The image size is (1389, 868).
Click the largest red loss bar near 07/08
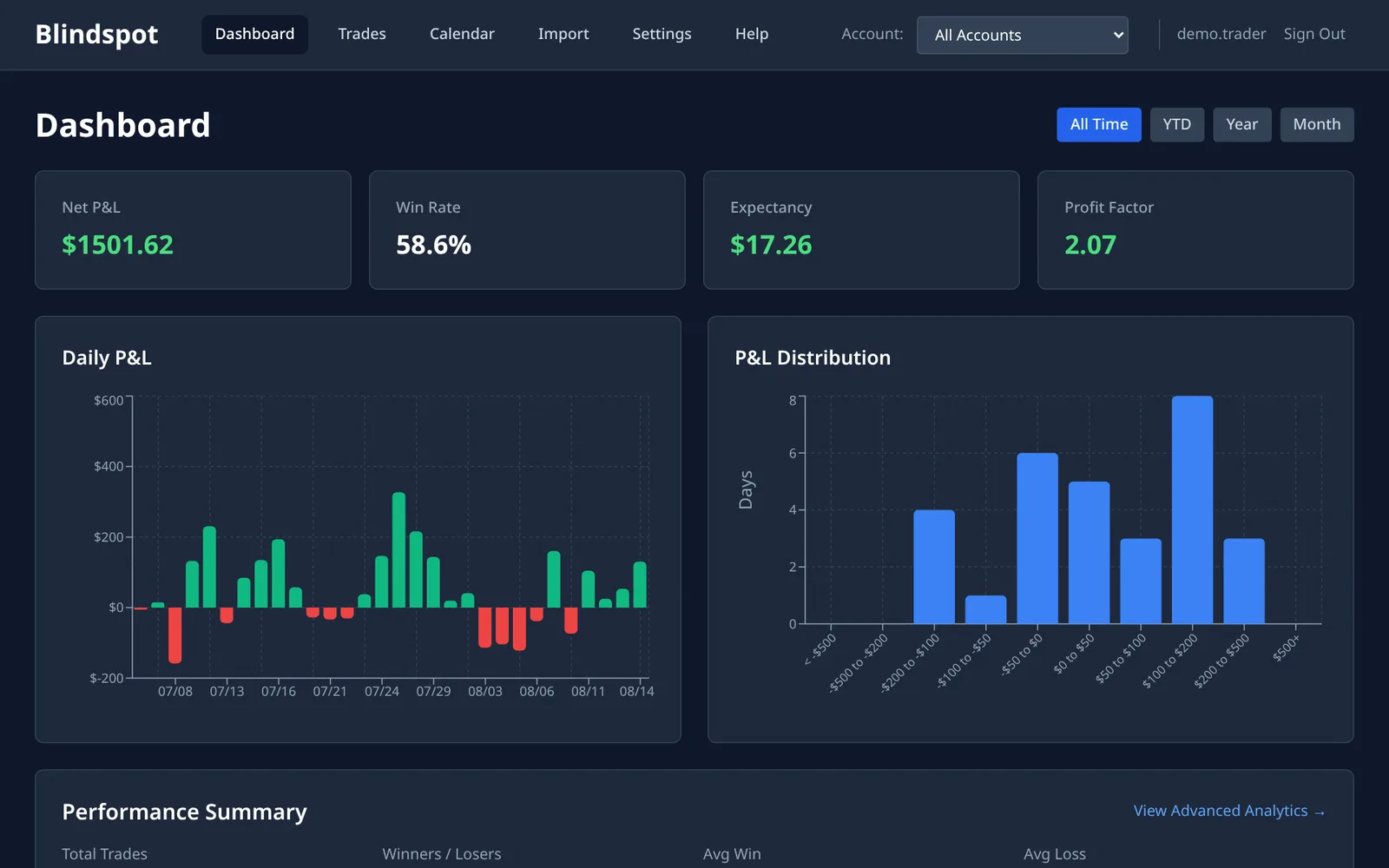[175, 635]
